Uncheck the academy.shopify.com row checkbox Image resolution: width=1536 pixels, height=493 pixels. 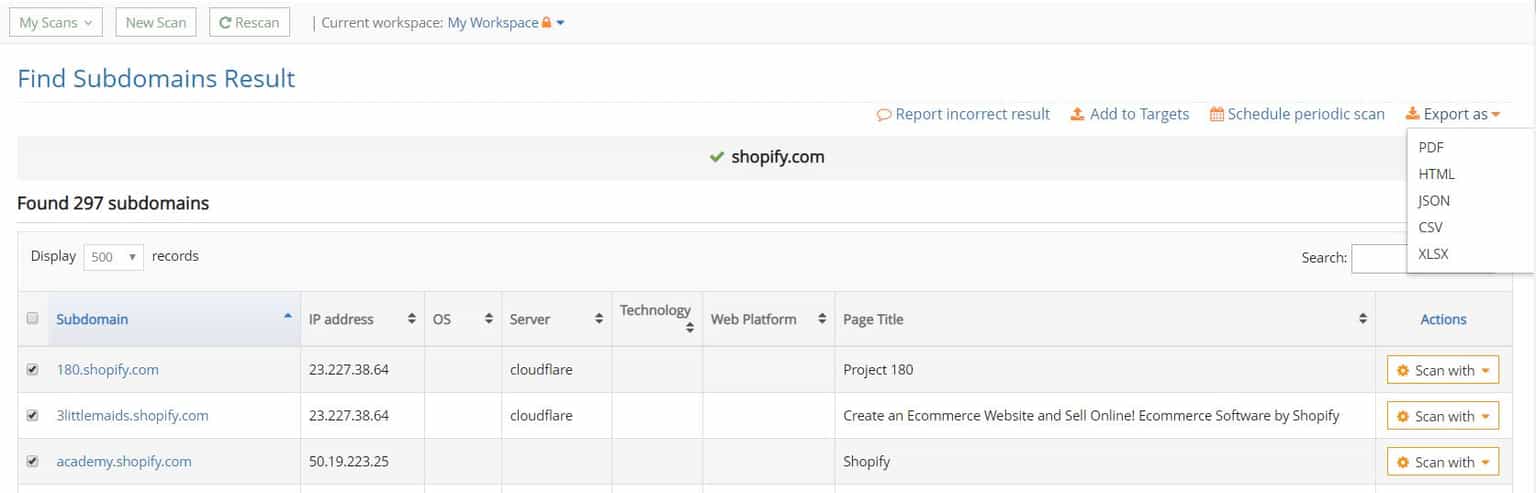pos(32,461)
